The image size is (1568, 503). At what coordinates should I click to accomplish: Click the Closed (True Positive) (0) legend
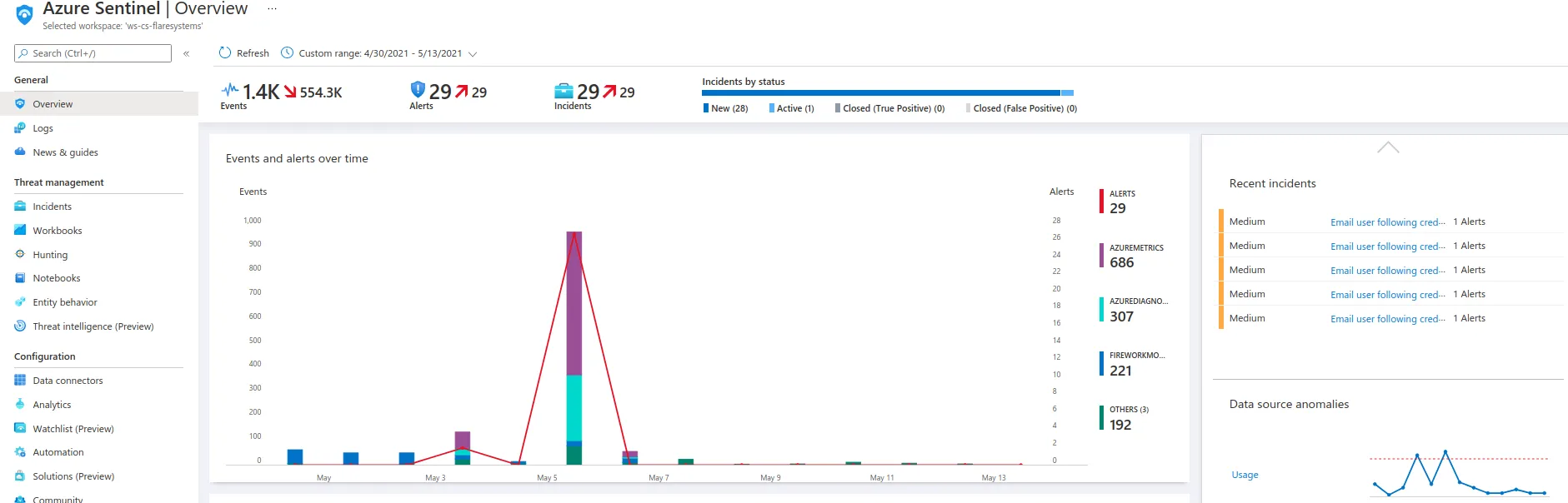(889, 108)
